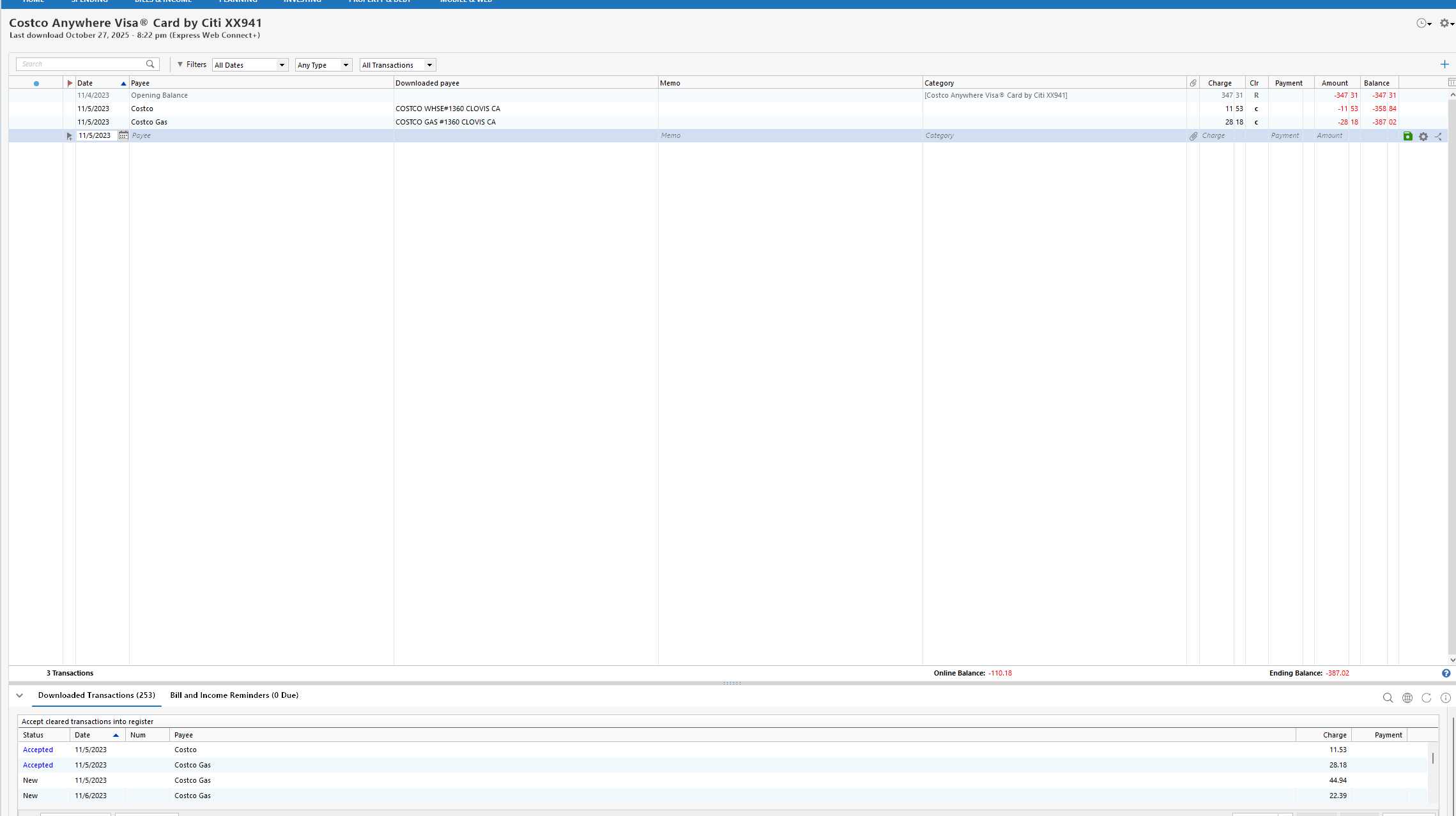Toggle cleared status of Costco Gas register row
Image resolution: width=1456 pixels, height=816 pixels.
click(1256, 122)
